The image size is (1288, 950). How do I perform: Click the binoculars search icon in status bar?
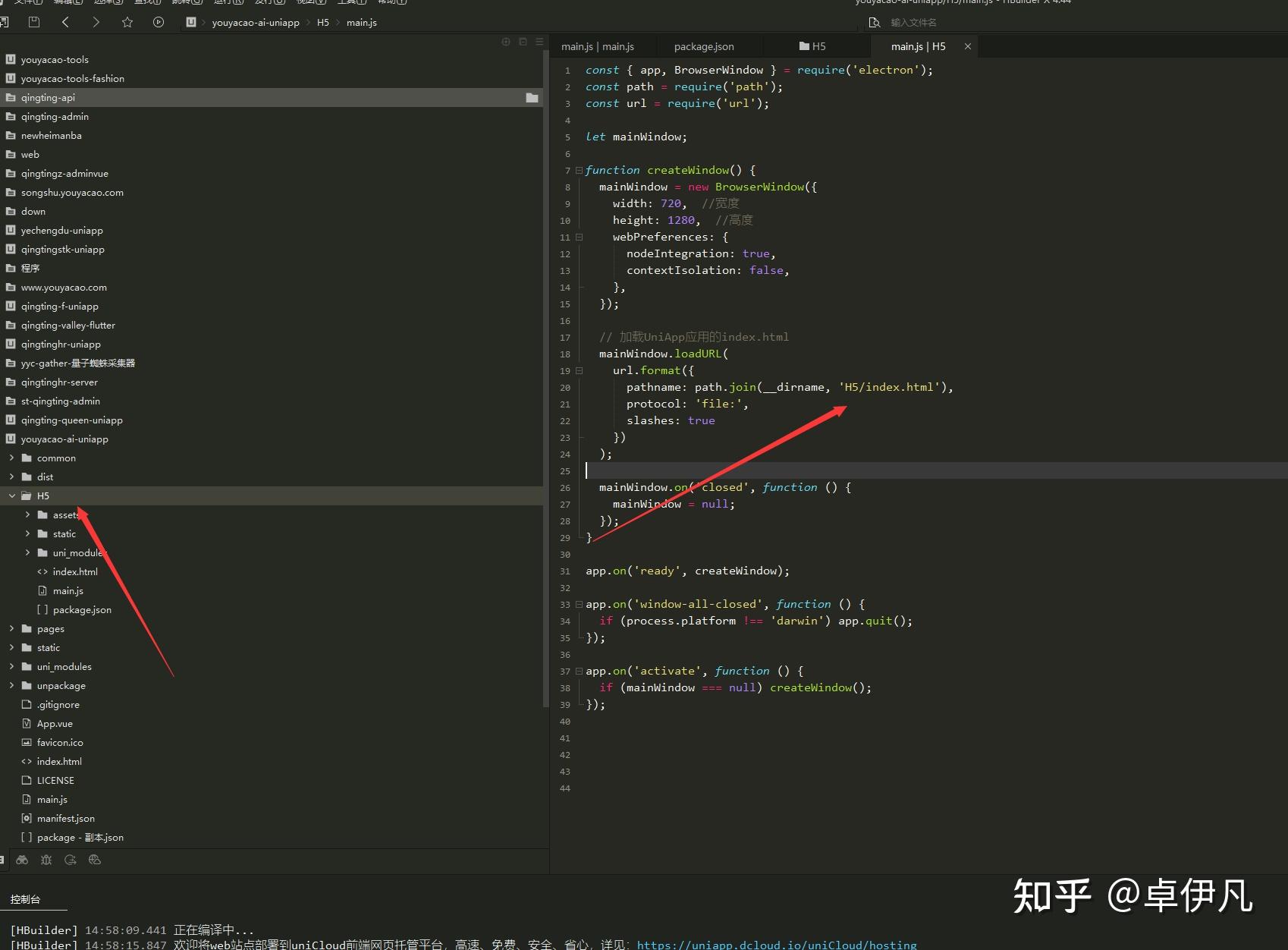[22, 860]
